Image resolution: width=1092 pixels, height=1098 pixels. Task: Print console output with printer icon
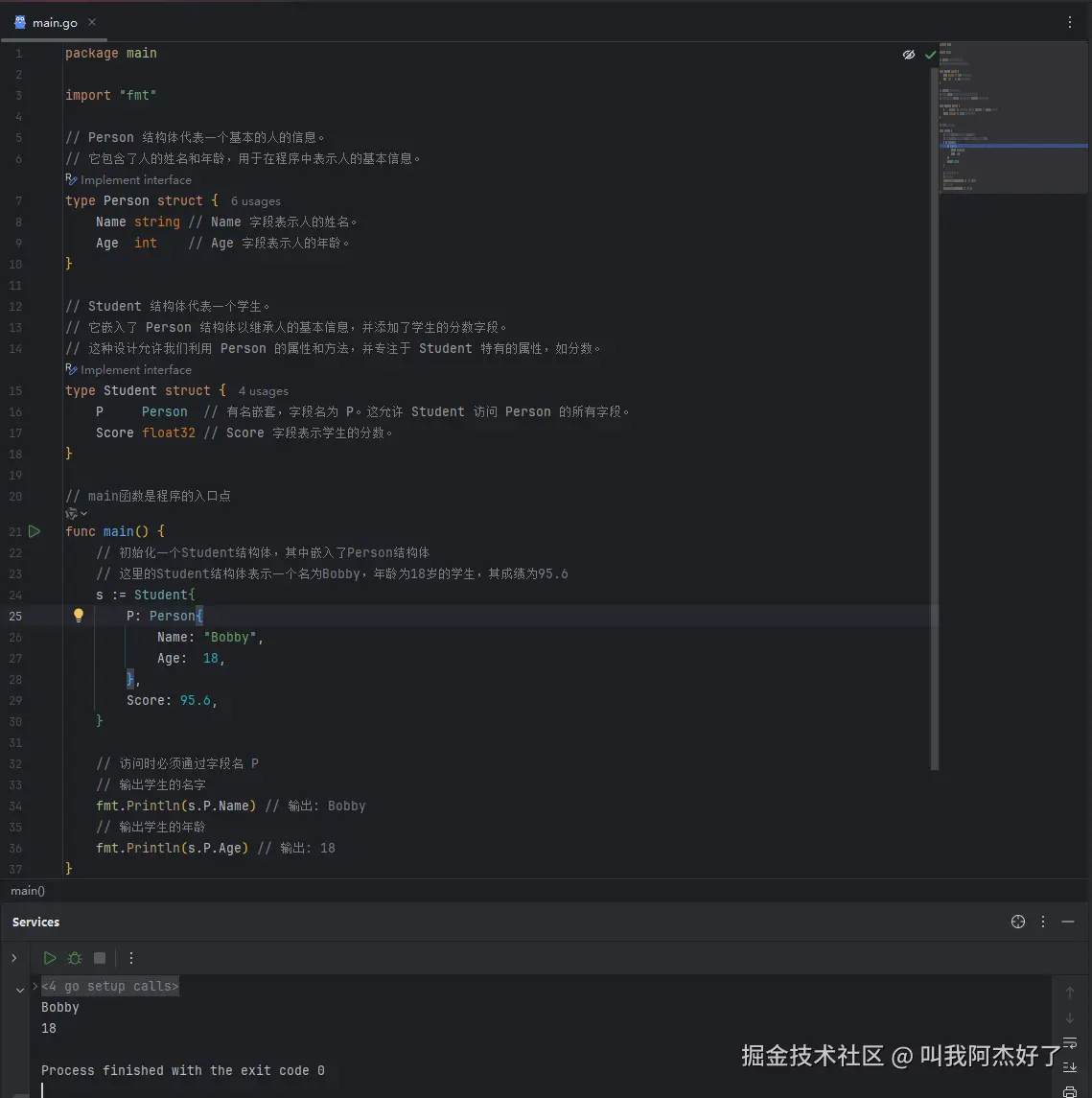1070,1091
